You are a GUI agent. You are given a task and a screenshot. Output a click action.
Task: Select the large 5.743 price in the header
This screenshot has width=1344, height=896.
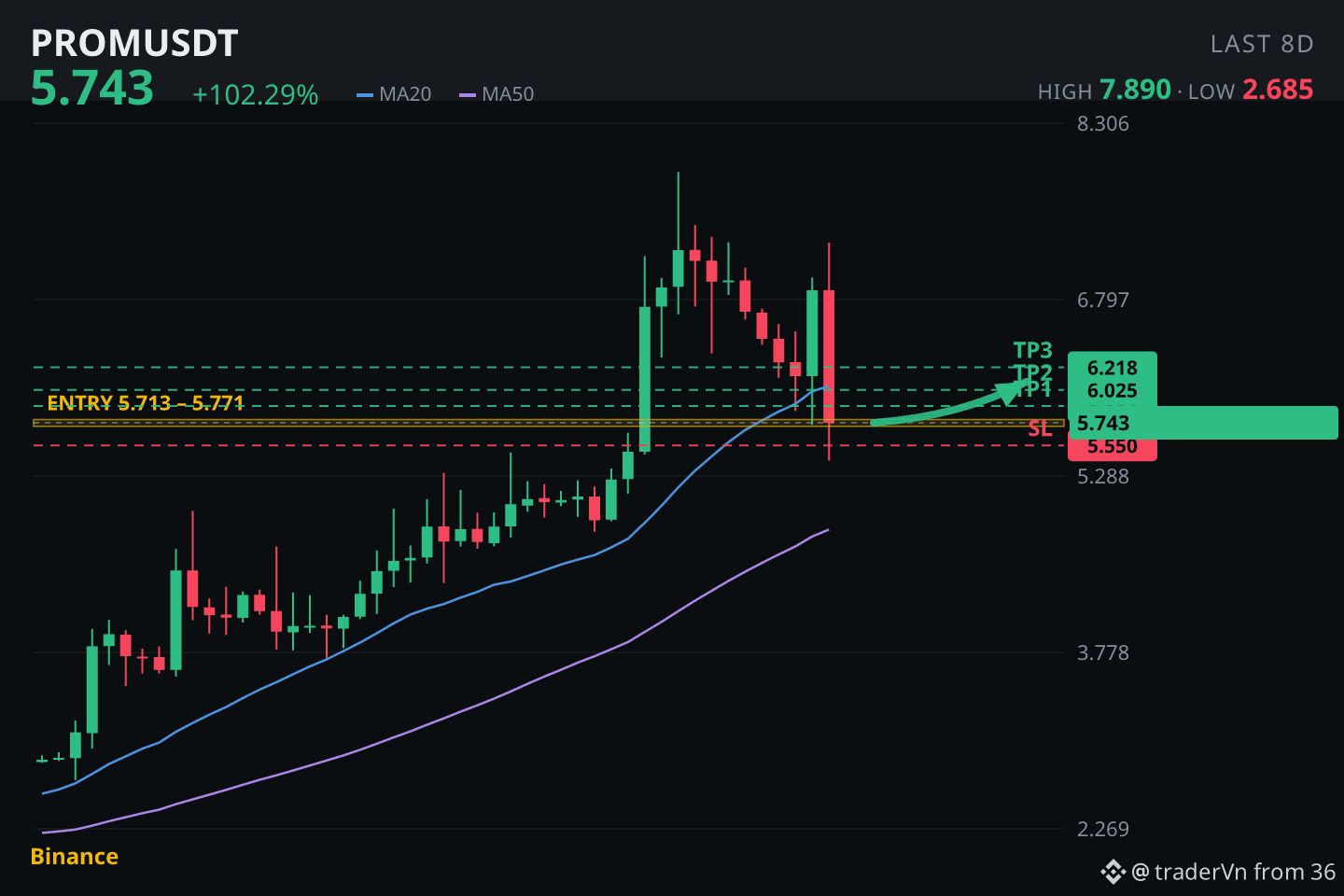pyautogui.click(x=92, y=89)
